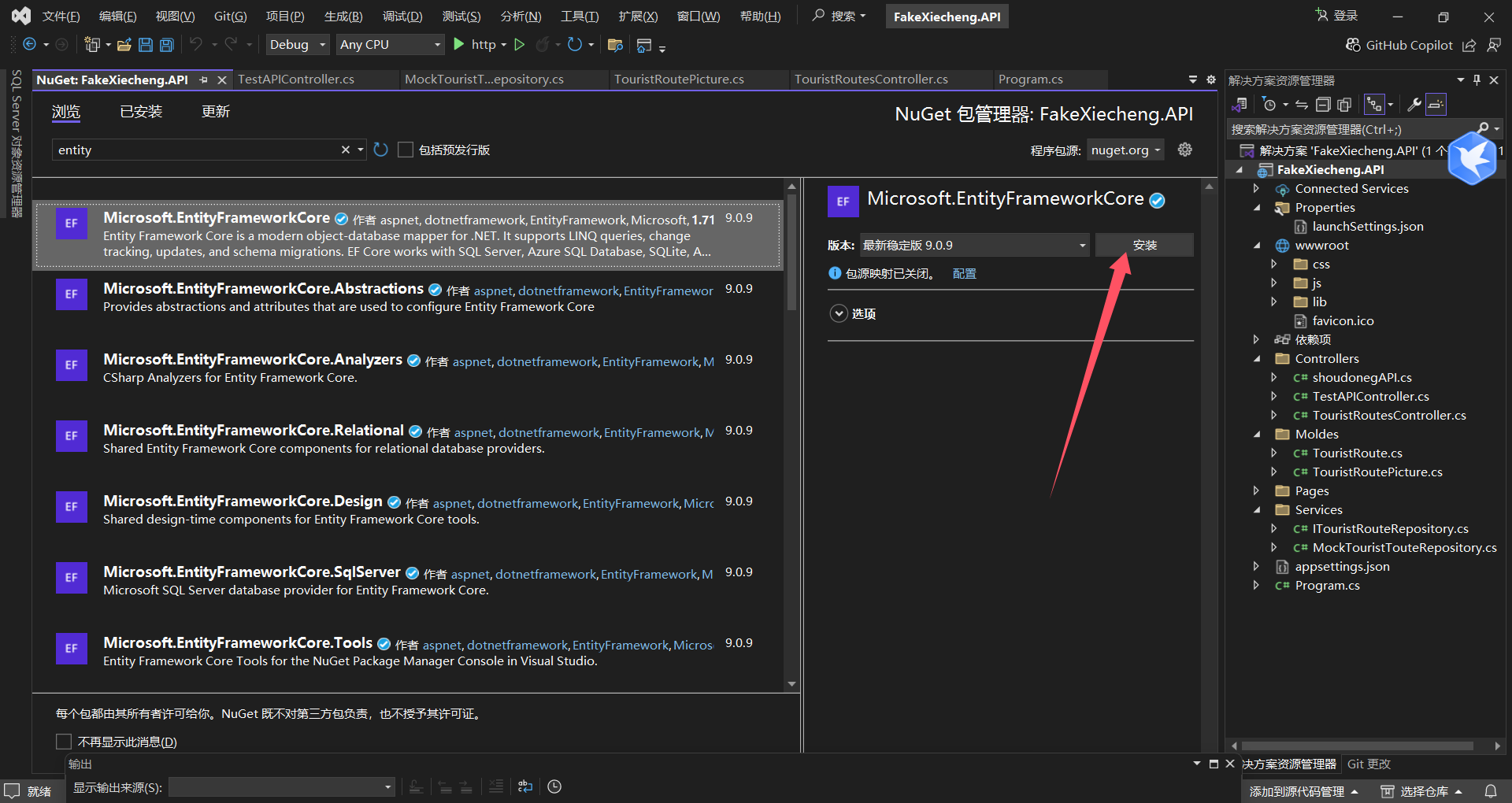Open NuGet settings gear icon
Screen dimensions: 1512x803
coord(1184,150)
